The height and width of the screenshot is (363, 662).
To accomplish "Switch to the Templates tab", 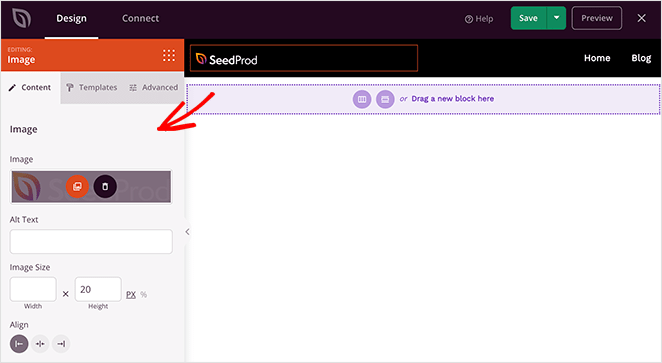I will click(92, 87).
